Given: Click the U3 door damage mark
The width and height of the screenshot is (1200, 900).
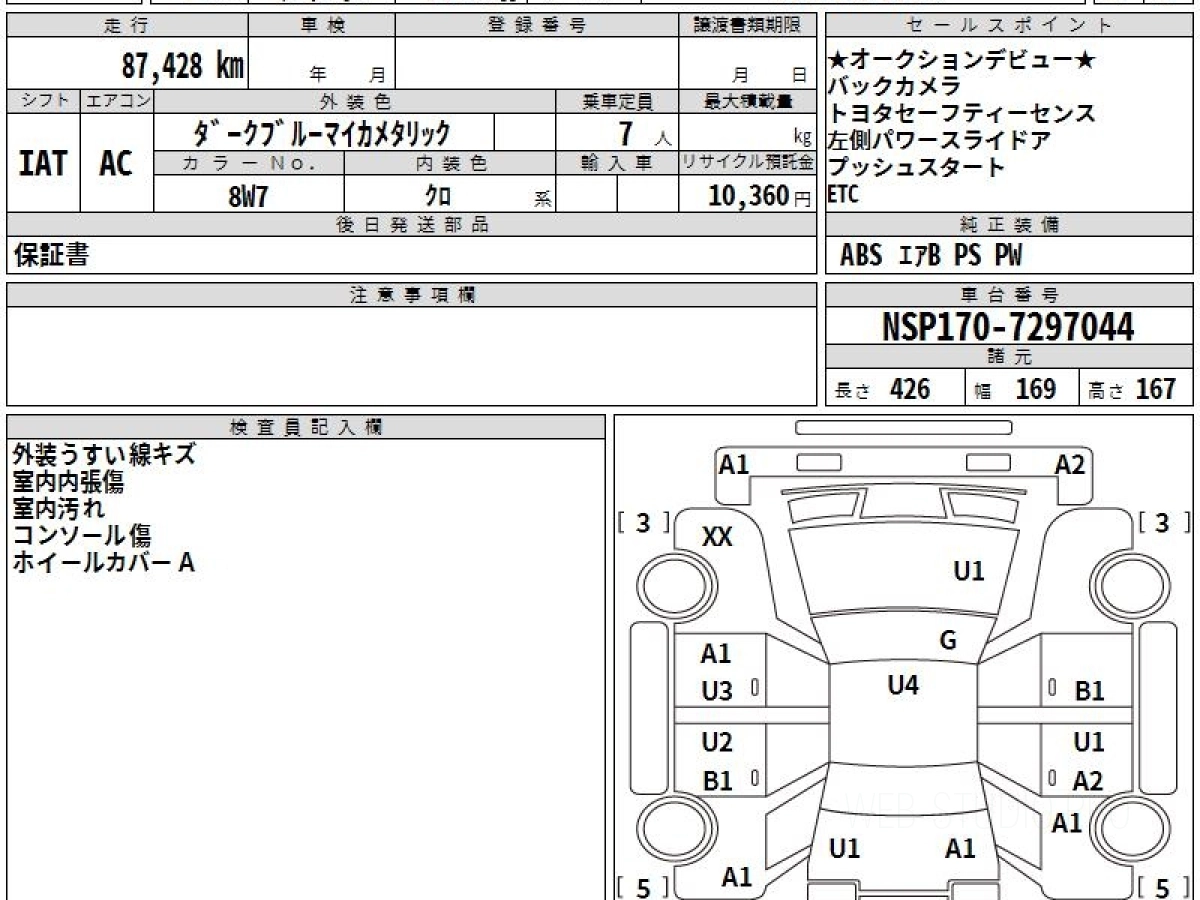Looking at the screenshot, I should pyautogui.click(x=717, y=691).
